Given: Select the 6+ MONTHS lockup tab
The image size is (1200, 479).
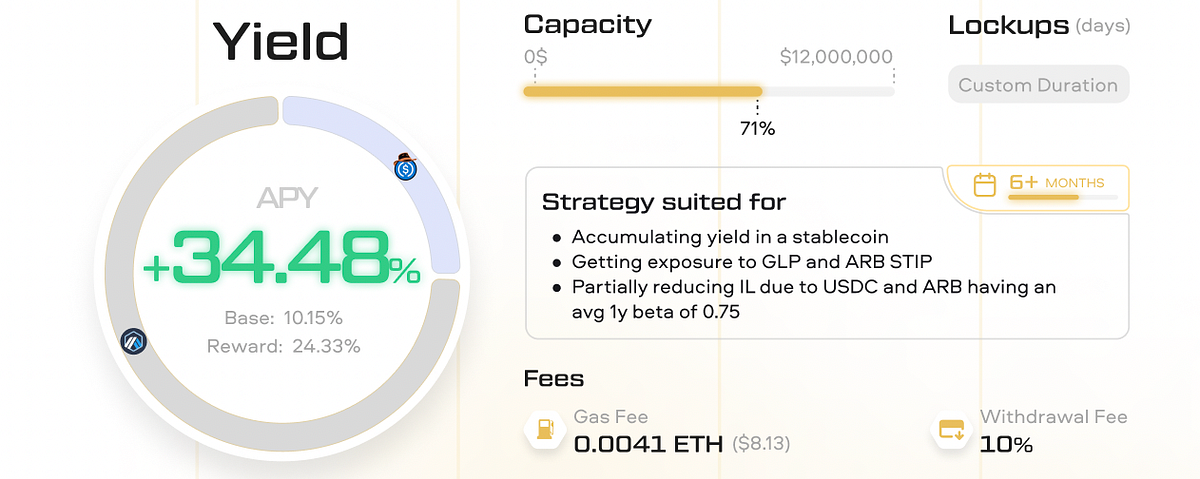Looking at the screenshot, I should tap(1038, 187).
